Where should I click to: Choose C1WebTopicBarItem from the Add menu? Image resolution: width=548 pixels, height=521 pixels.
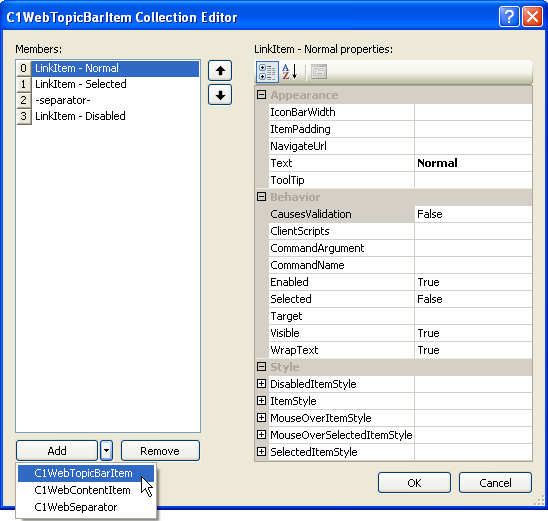click(x=86, y=473)
